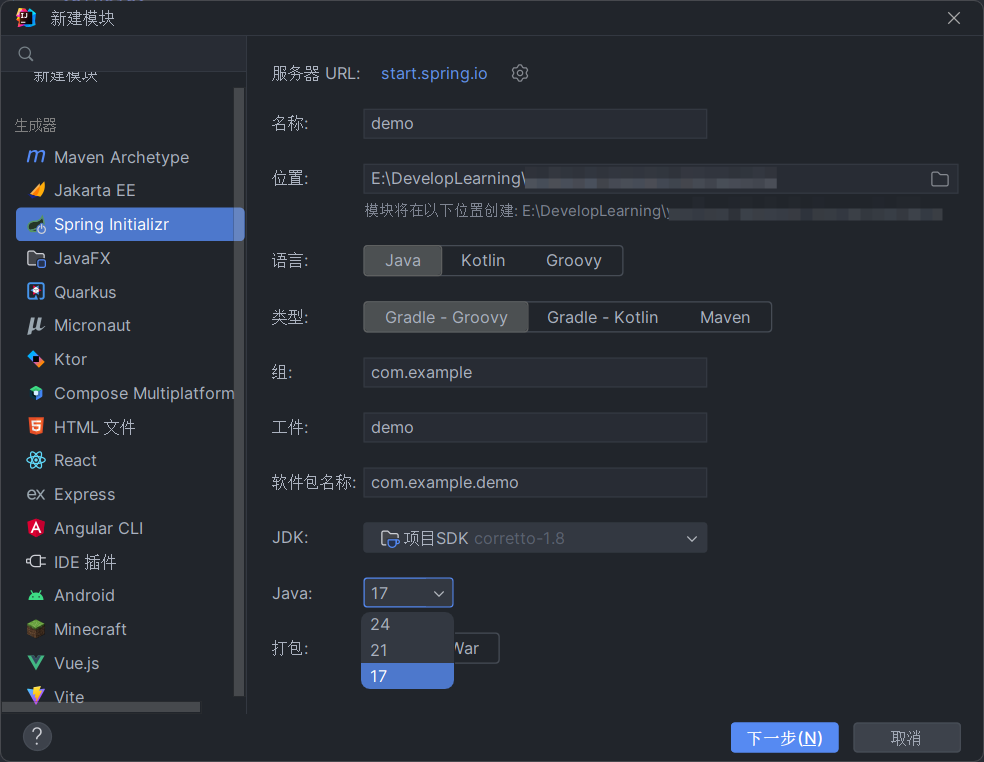Open the start.spring.io server link
Screen dimensions: 984x762
[434, 73]
